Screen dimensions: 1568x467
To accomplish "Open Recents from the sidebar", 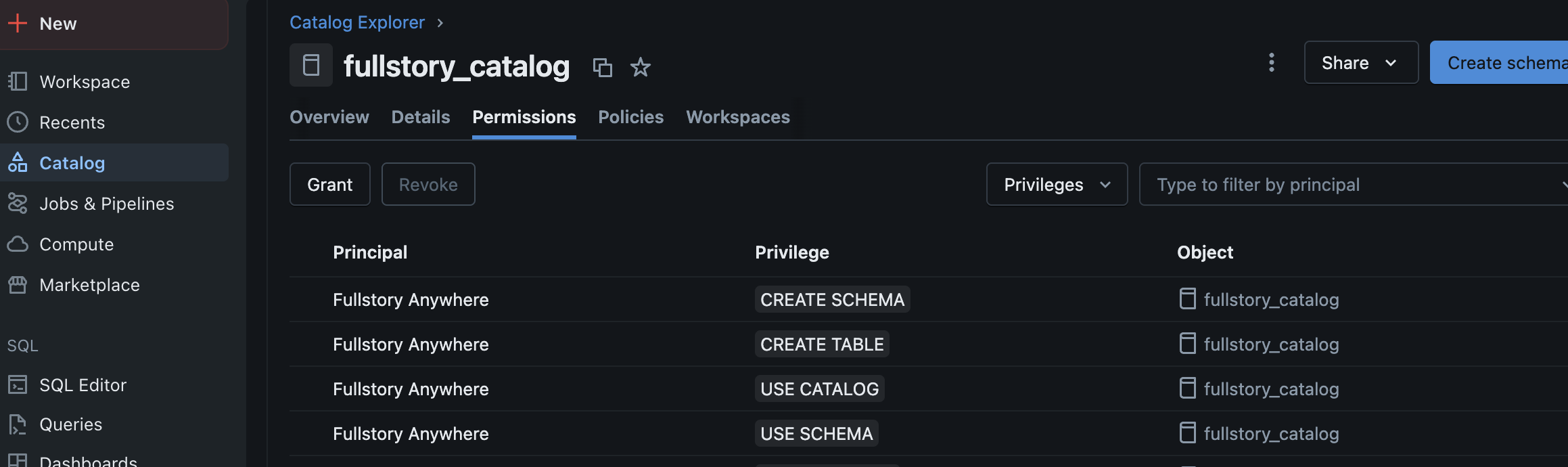I will click(72, 123).
